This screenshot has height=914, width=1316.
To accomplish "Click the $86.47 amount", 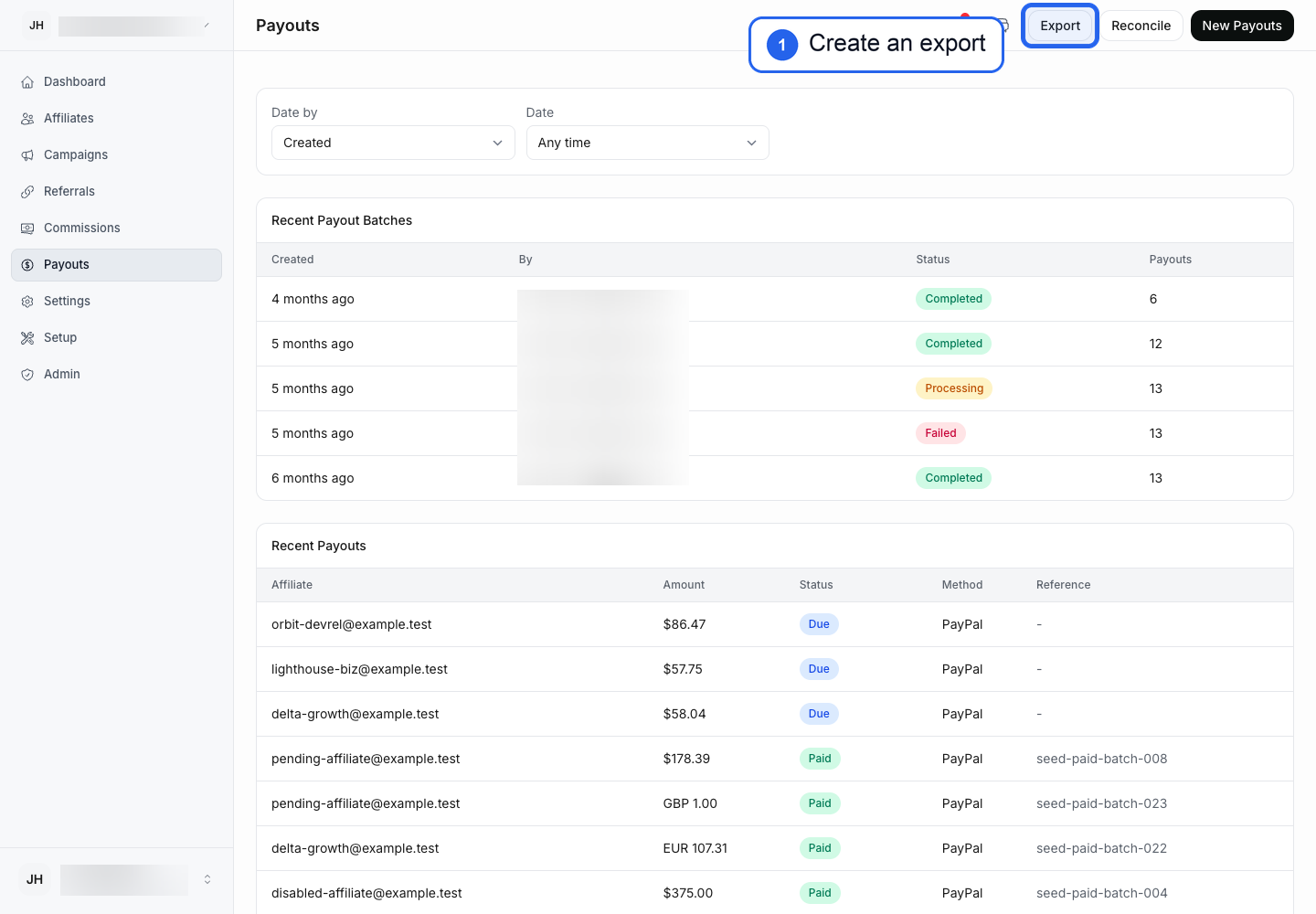I will pyautogui.click(x=685, y=624).
